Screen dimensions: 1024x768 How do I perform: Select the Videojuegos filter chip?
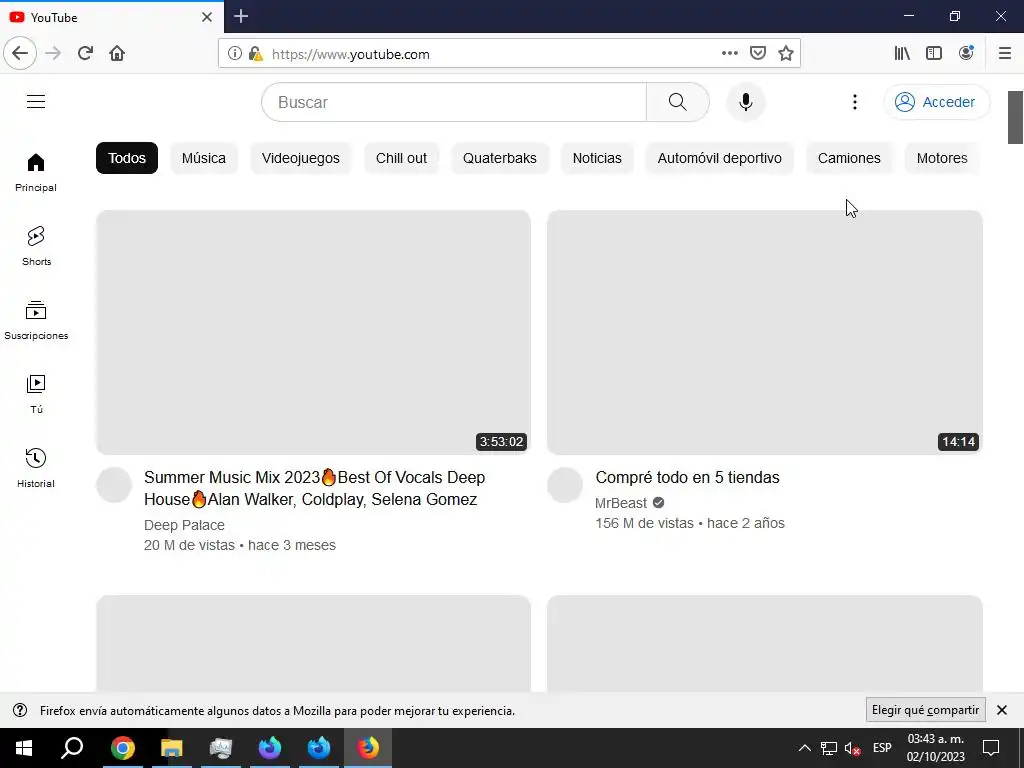pyautogui.click(x=300, y=158)
